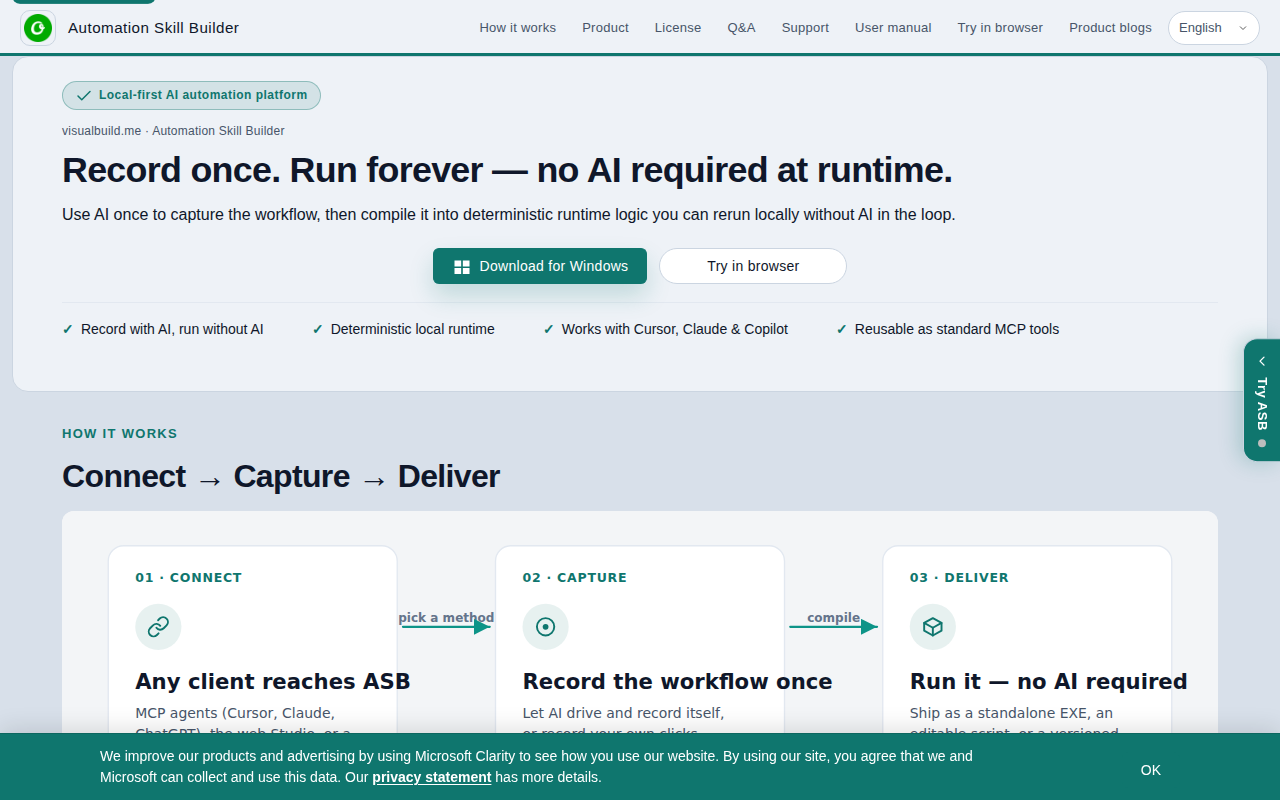Open the privacy statement link

pos(432,777)
